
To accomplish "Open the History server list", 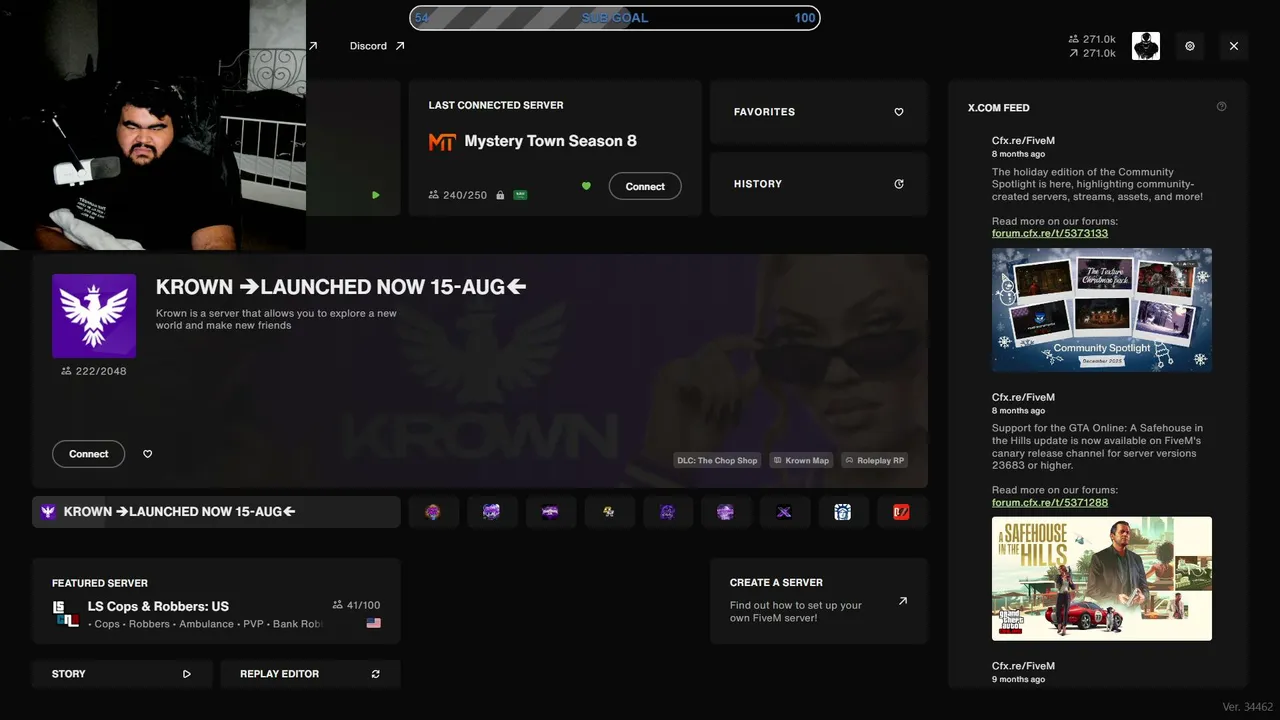I will pyautogui.click(x=819, y=184).
